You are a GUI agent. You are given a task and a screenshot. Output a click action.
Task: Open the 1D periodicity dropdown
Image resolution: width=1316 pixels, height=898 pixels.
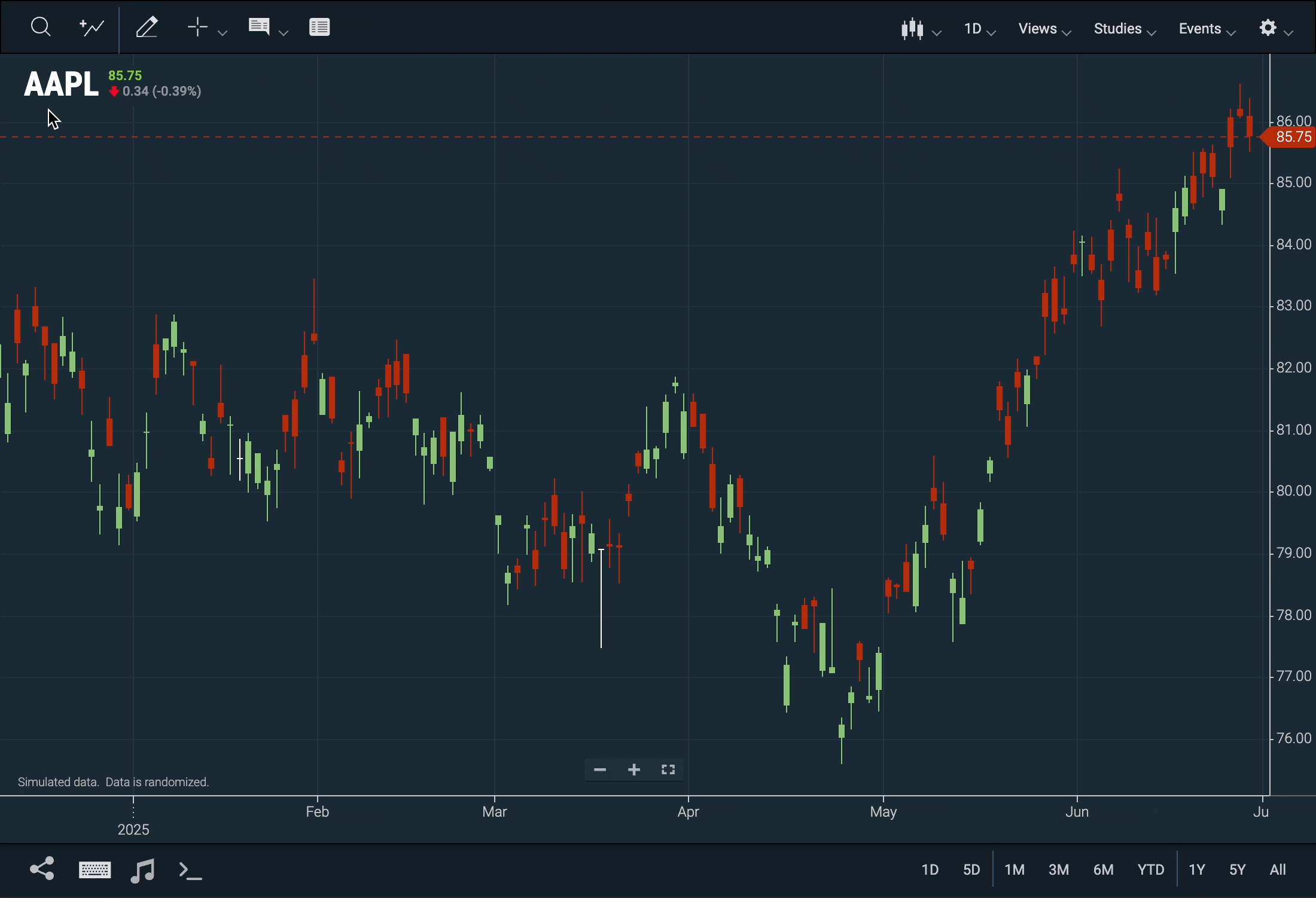click(980, 29)
